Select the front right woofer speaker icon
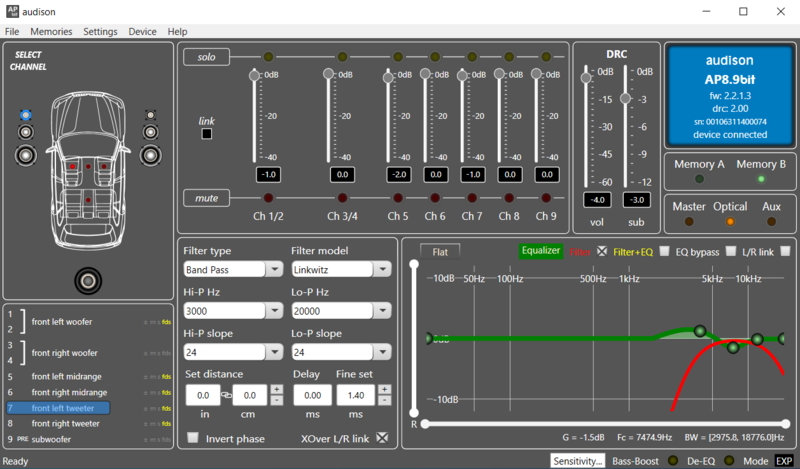The width and height of the screenshot is (800, 469). click(x=151, y=155)
